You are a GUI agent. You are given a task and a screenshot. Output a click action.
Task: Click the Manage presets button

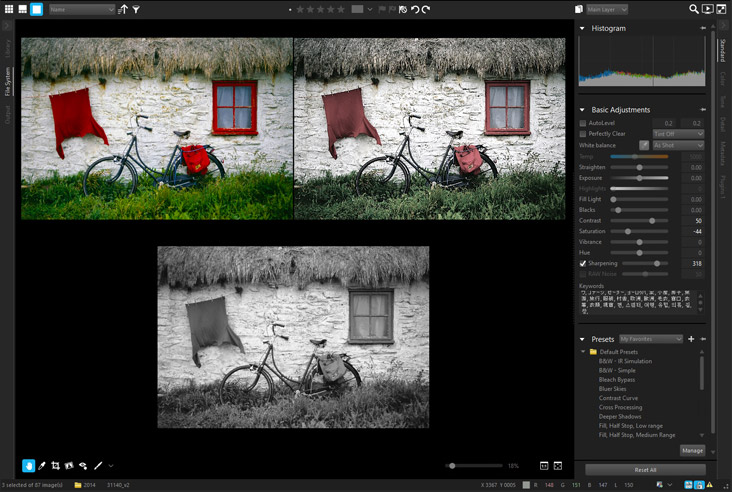692,451
